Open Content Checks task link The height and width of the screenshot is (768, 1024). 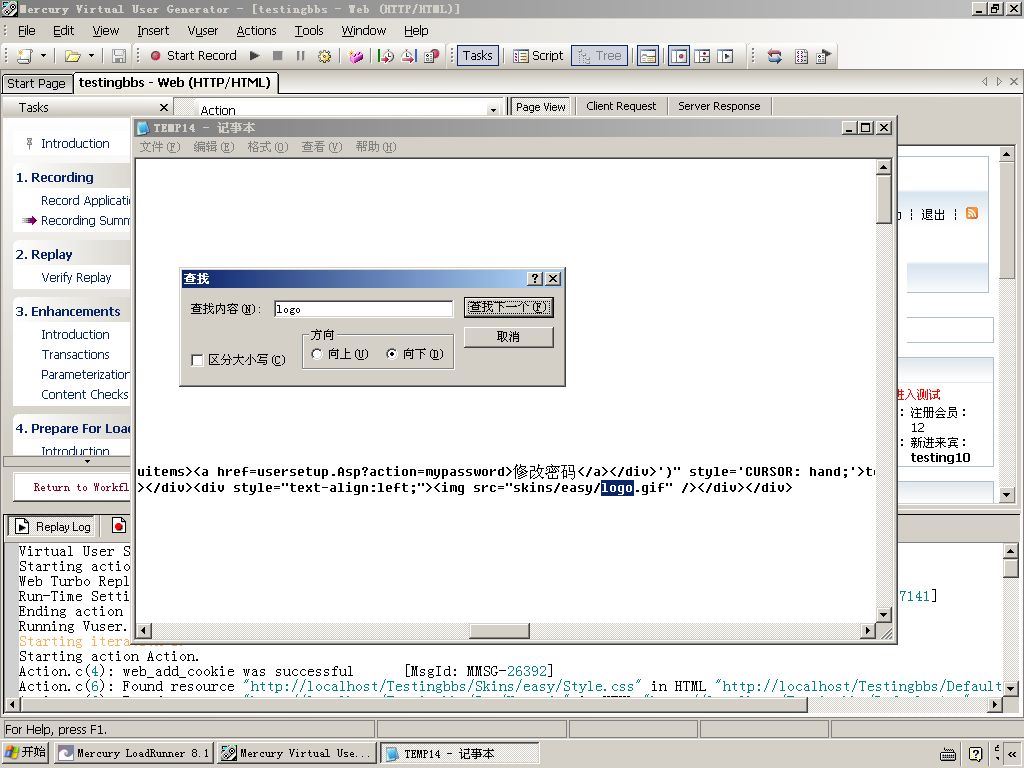coord(85,394)
